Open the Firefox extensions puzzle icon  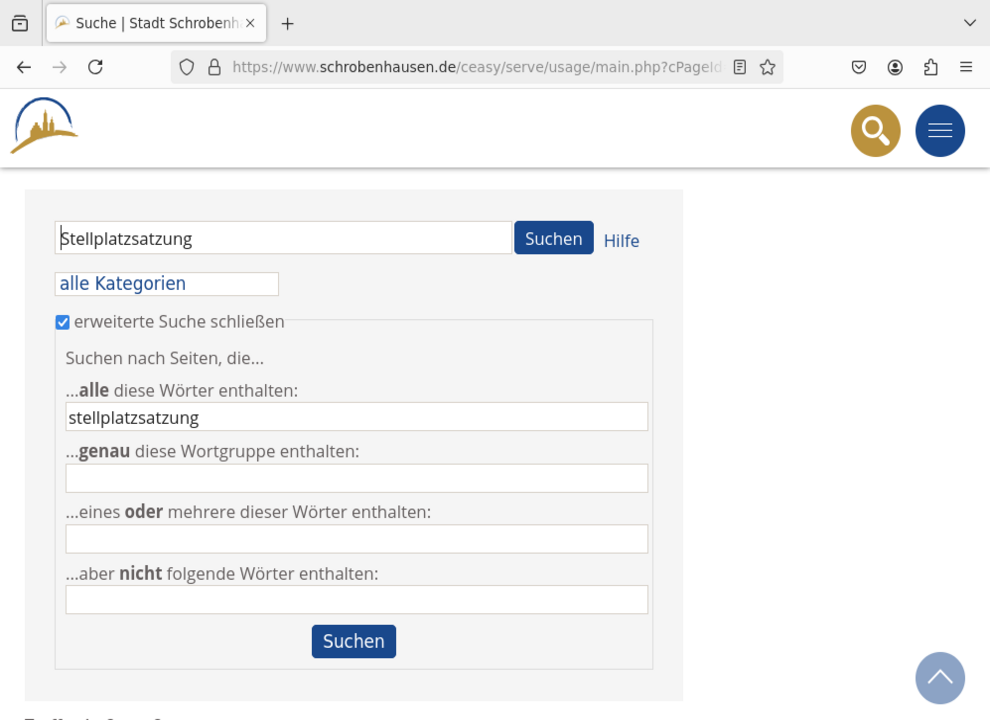[x=930, y=67]
